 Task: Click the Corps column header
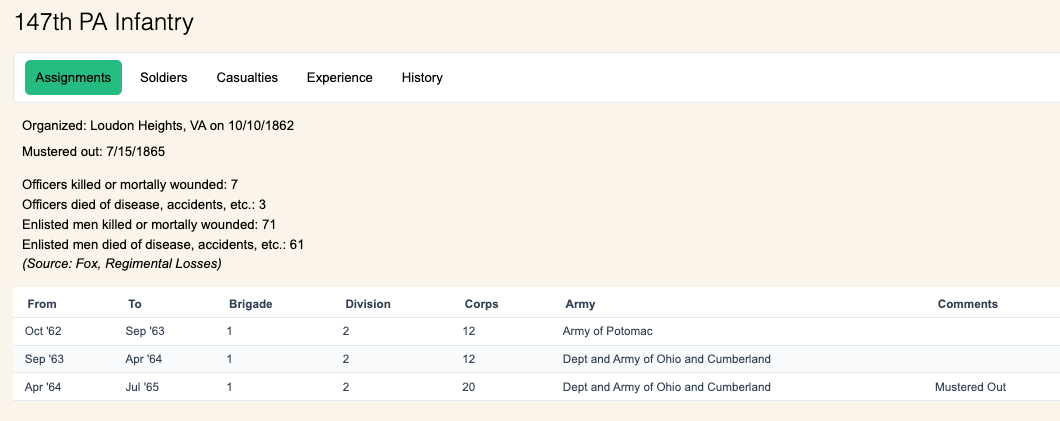click(481, 304)
